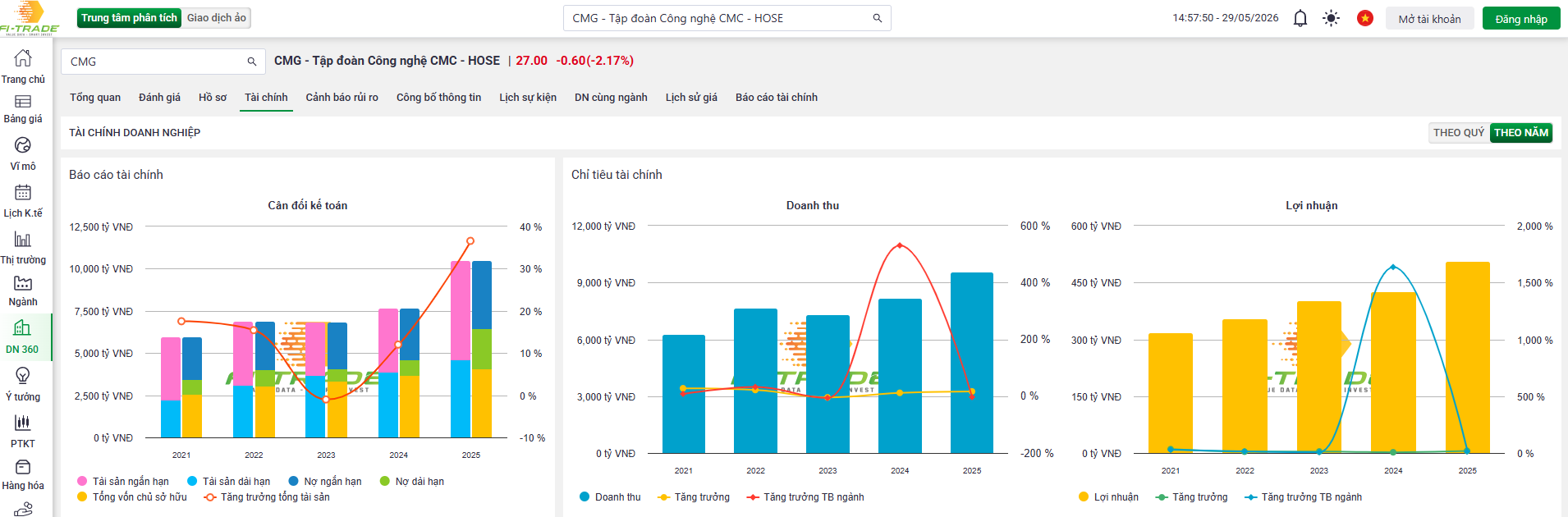Focus the CMG ticker input field
Image resolution: width=1568 pixels, height=517 pixels.
(163, 62)
